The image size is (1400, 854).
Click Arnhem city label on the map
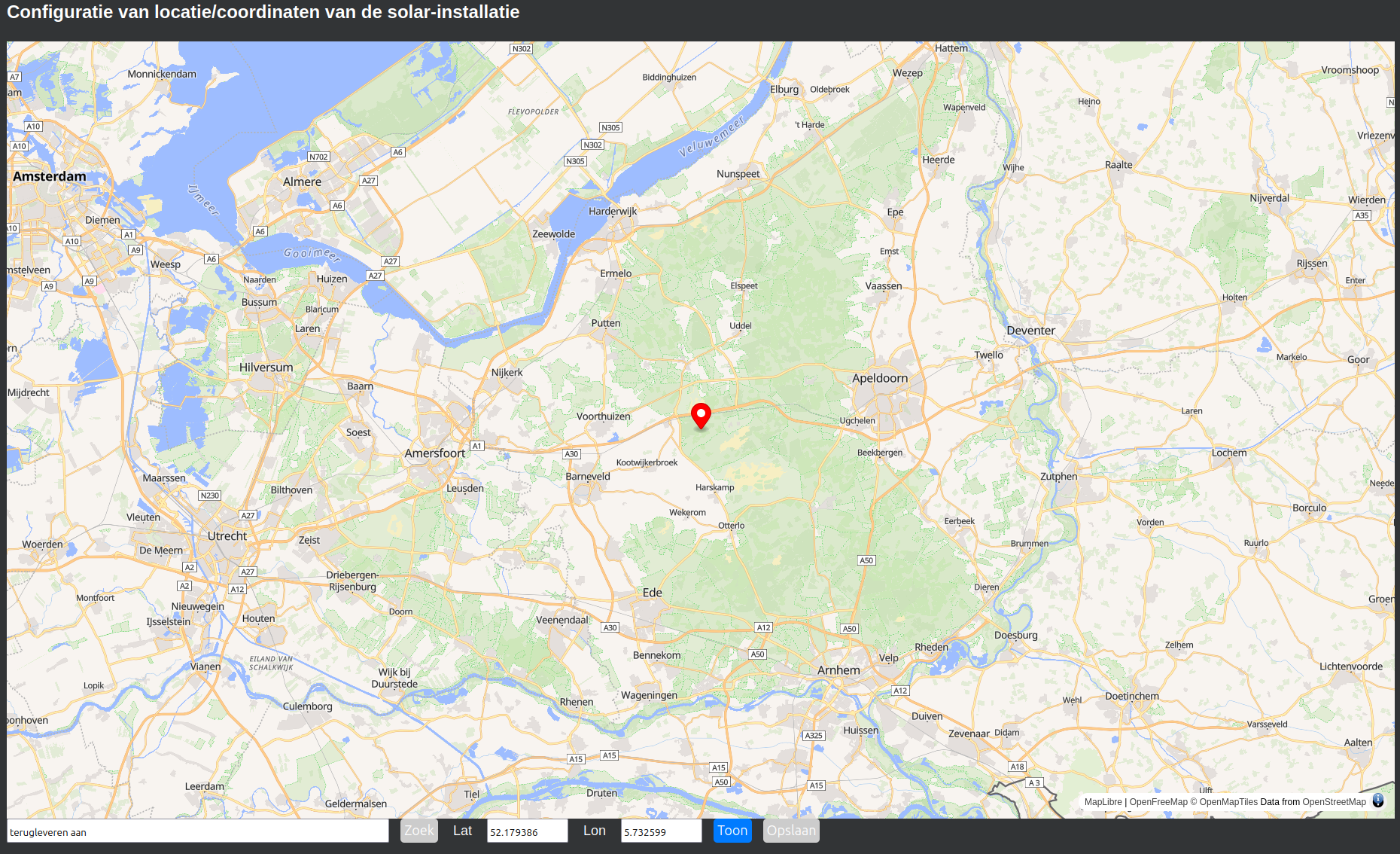coord(838,670)
